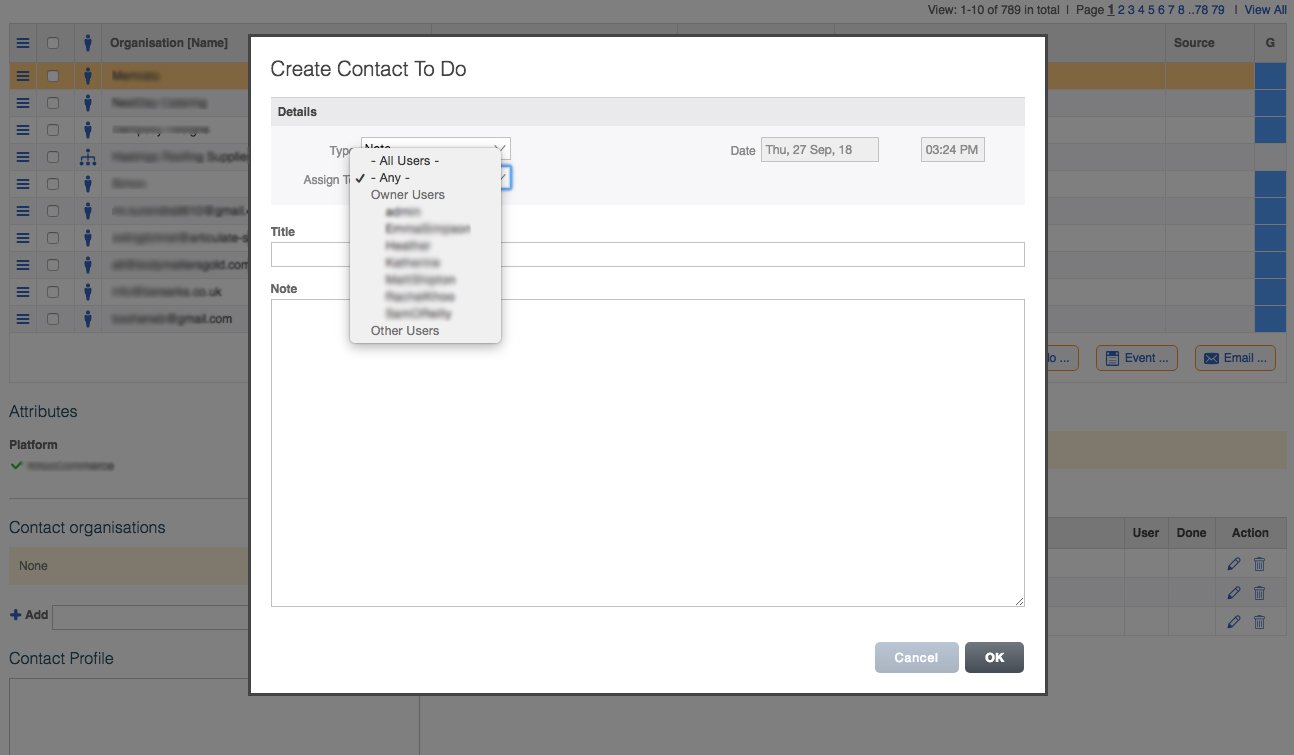Screen dimensions: 1294x755
Task: Focus the Title input field
Action: pyautogui.click(x=647, y=254)
